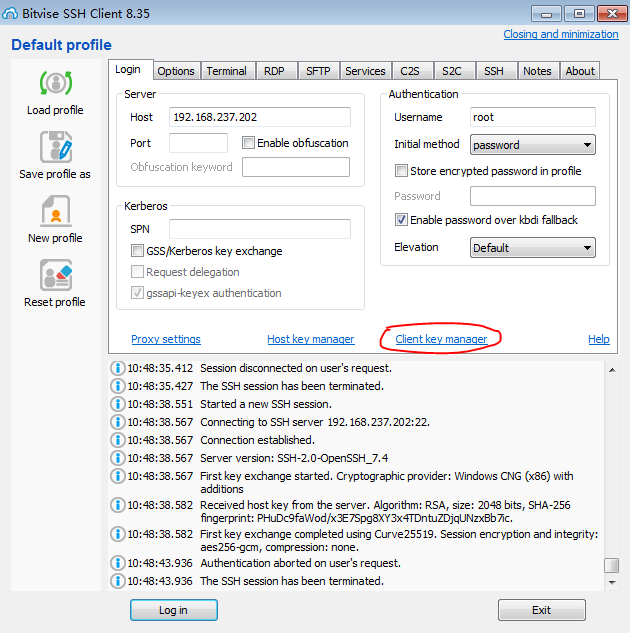Click the Password input field
Image resolution: width=630 pixels, height=633 pixels.
[x=532, y=196]
